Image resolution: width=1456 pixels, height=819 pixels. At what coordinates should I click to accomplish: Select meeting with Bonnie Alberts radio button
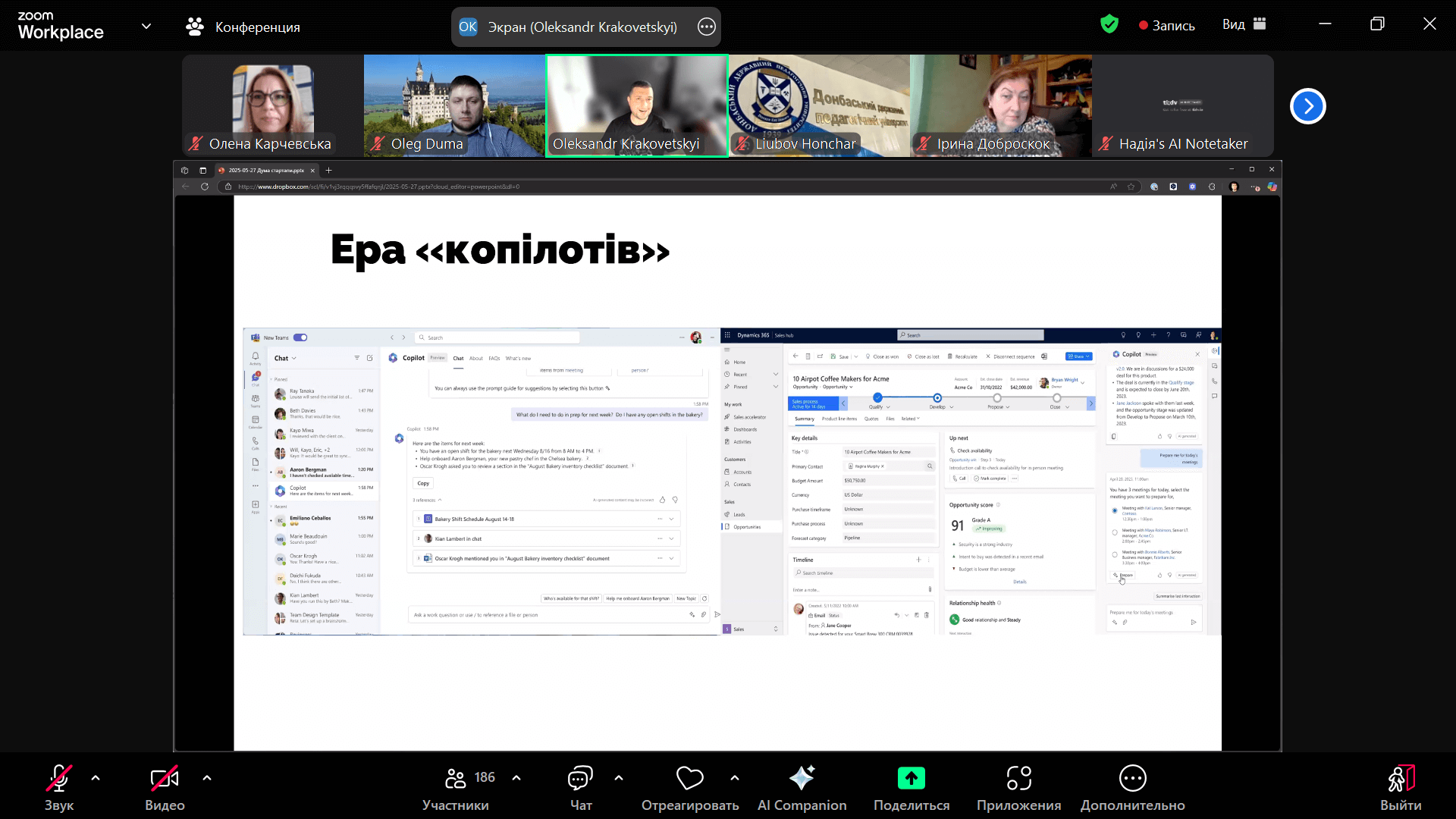click(1115, 554)
